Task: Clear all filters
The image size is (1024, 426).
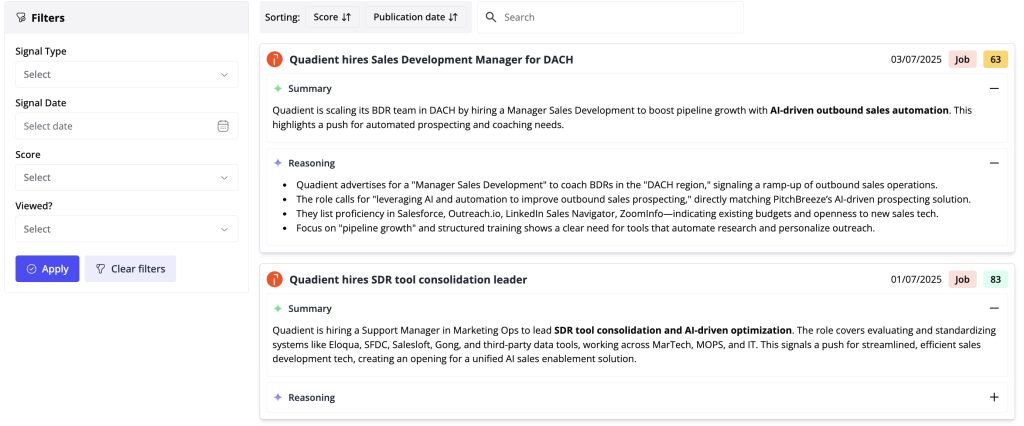Action: click(x=131, y=269)
